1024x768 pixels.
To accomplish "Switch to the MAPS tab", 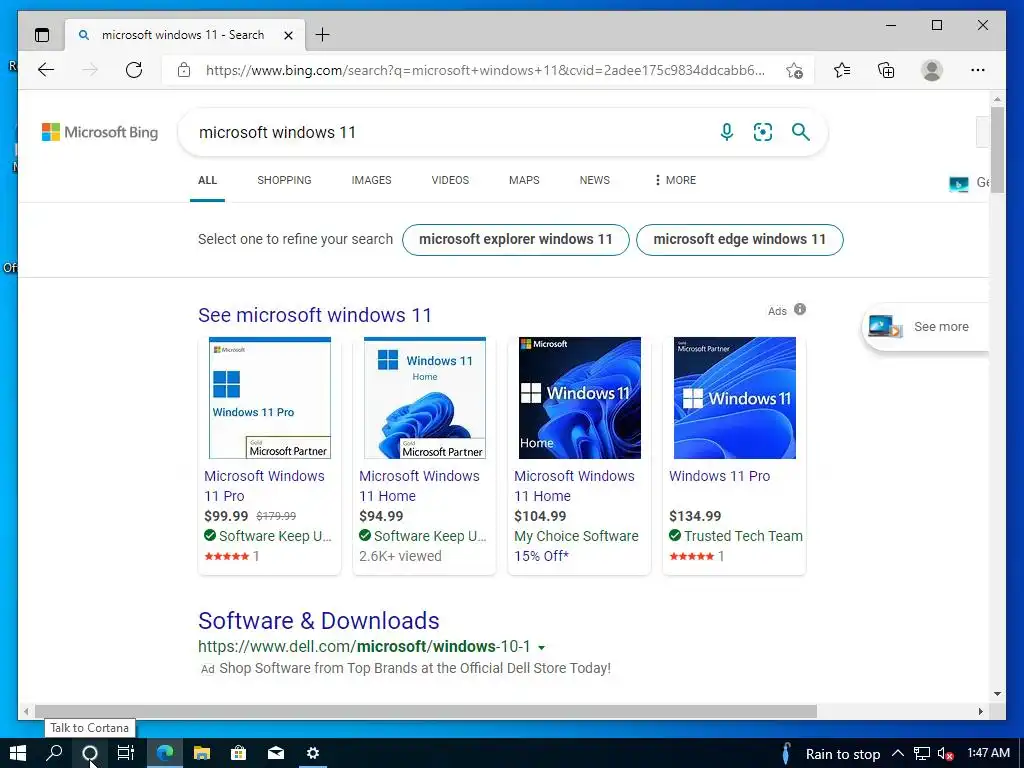I will coord(524,180).
